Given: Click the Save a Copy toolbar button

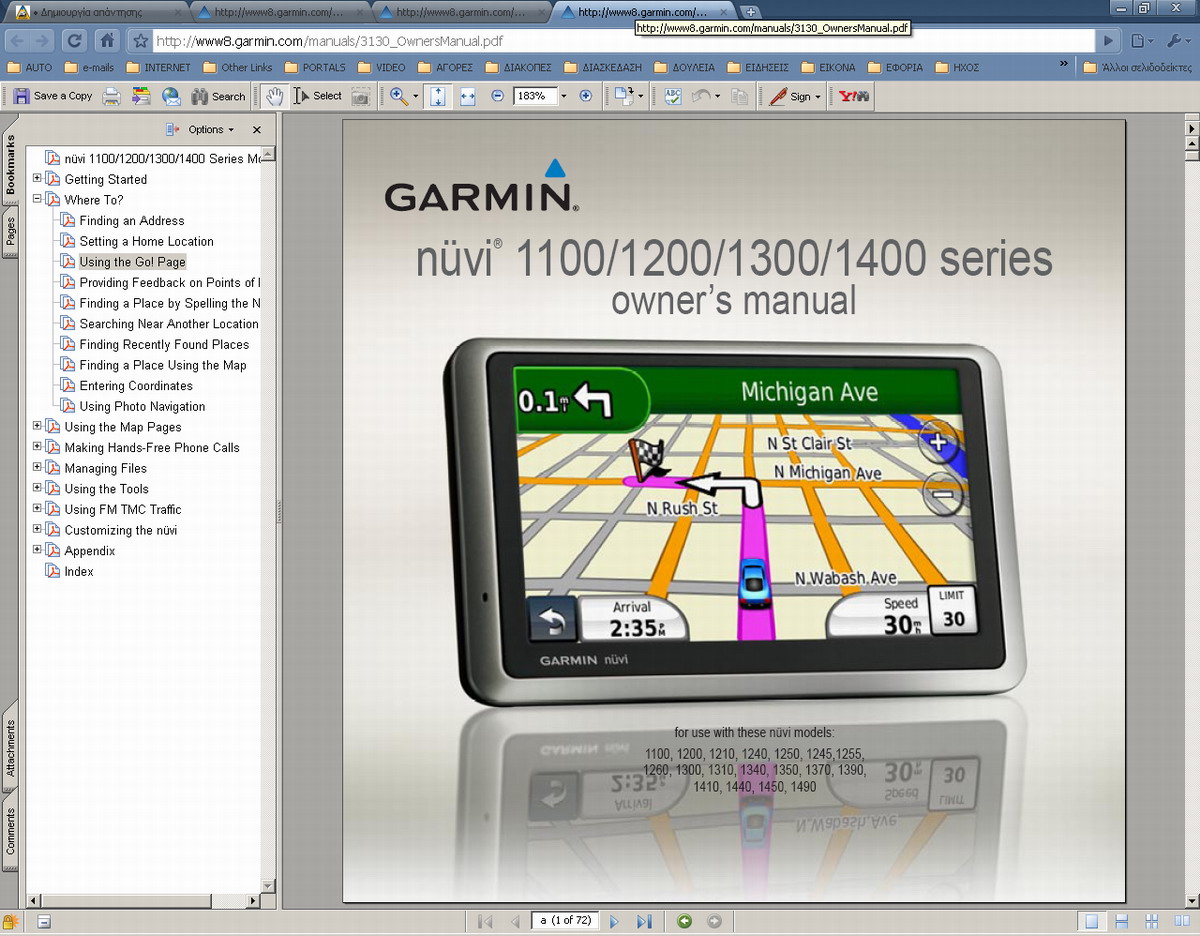Looking at the screenshot, I should coord(52,96).
